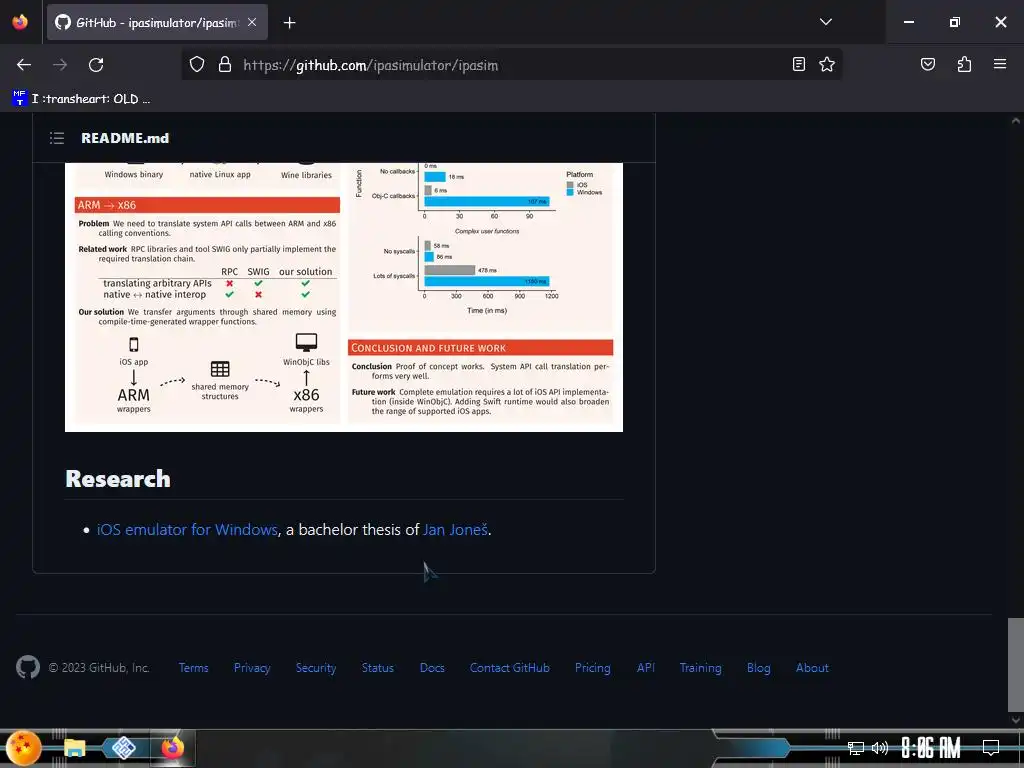
Task: Open the tracking protection shield icon
Action: tap(197, 65)
